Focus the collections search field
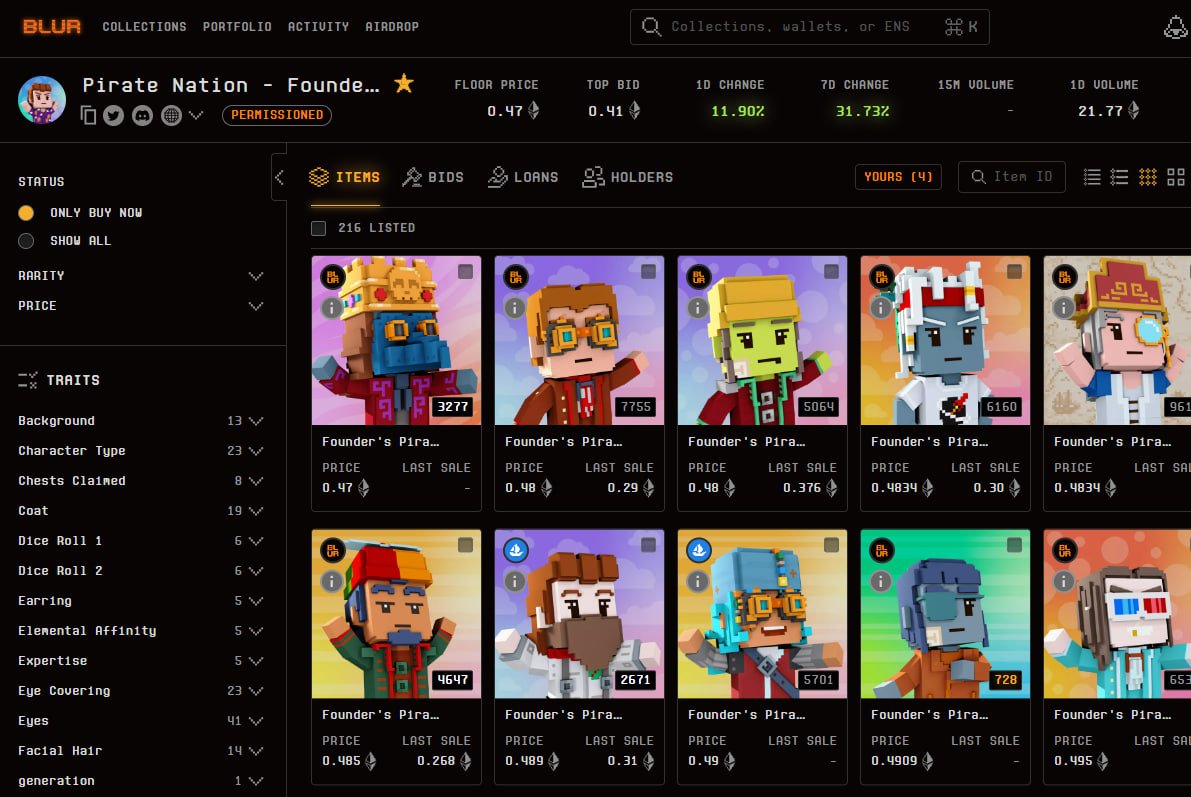The height and width of the screenshot is (797, 1191). pyautogui.click(x=810, y=27)
